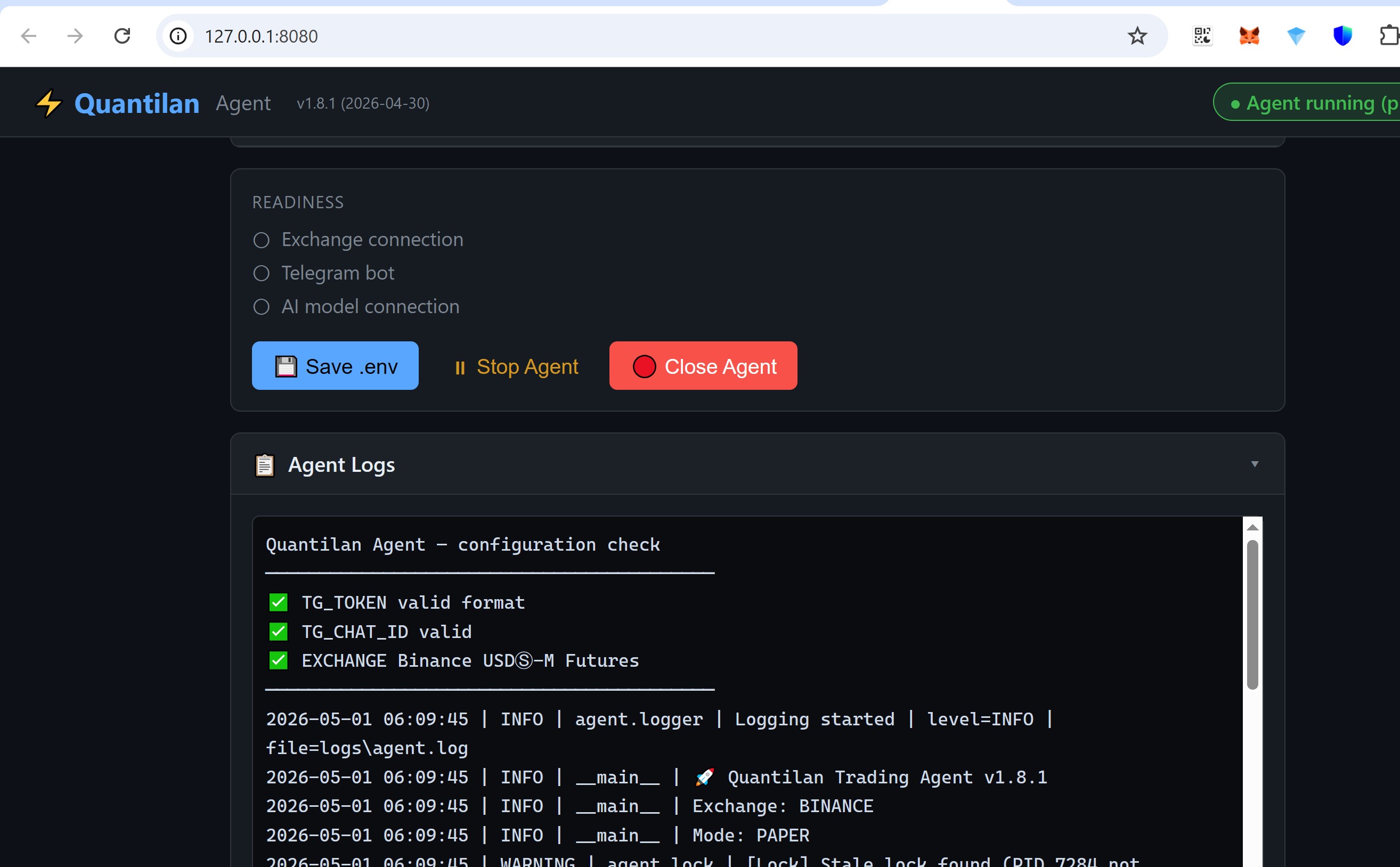This screenshot has width=1400, height=867.
Task: Click the Agent running status badge
Action: (x=1307, y=103)
